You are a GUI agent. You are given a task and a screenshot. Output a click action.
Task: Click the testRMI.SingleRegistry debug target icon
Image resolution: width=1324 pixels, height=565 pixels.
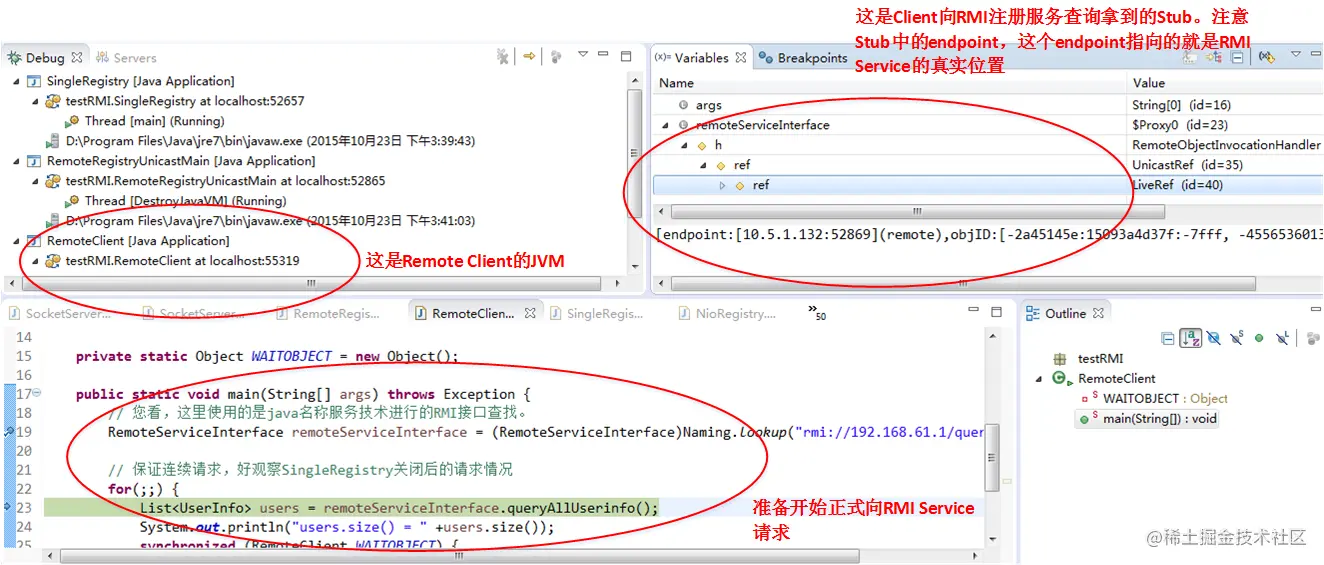53,101
